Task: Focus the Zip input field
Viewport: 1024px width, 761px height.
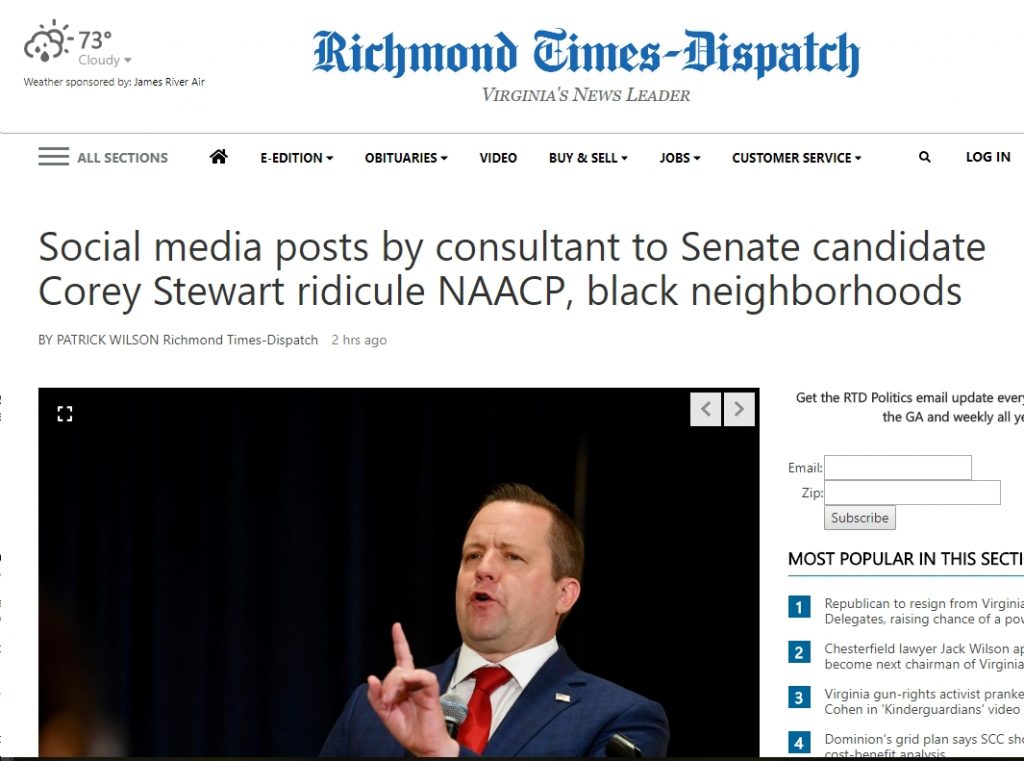Action: click(x=912, y=493)
